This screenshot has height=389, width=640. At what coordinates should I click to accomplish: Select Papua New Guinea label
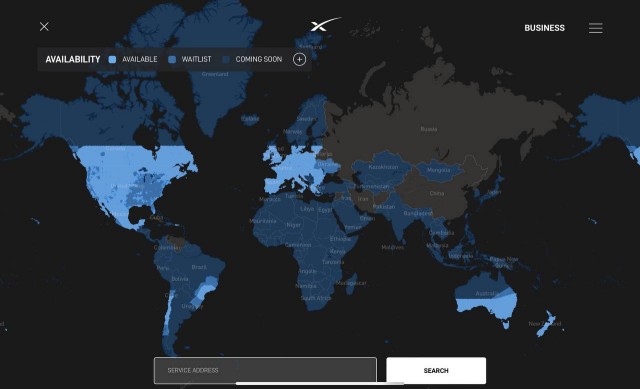[504, 262]
